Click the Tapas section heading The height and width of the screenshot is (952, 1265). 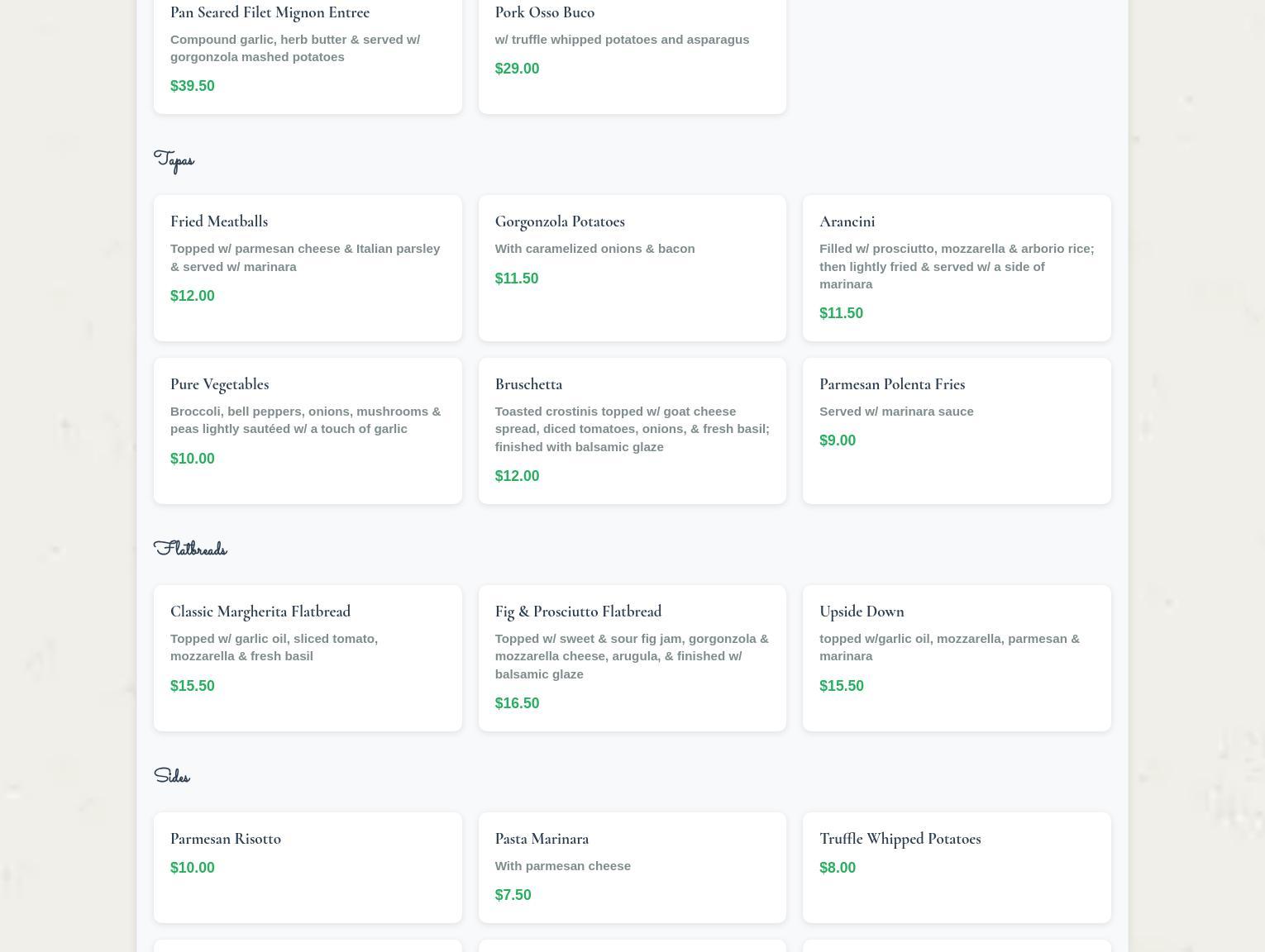pos(174,160)
